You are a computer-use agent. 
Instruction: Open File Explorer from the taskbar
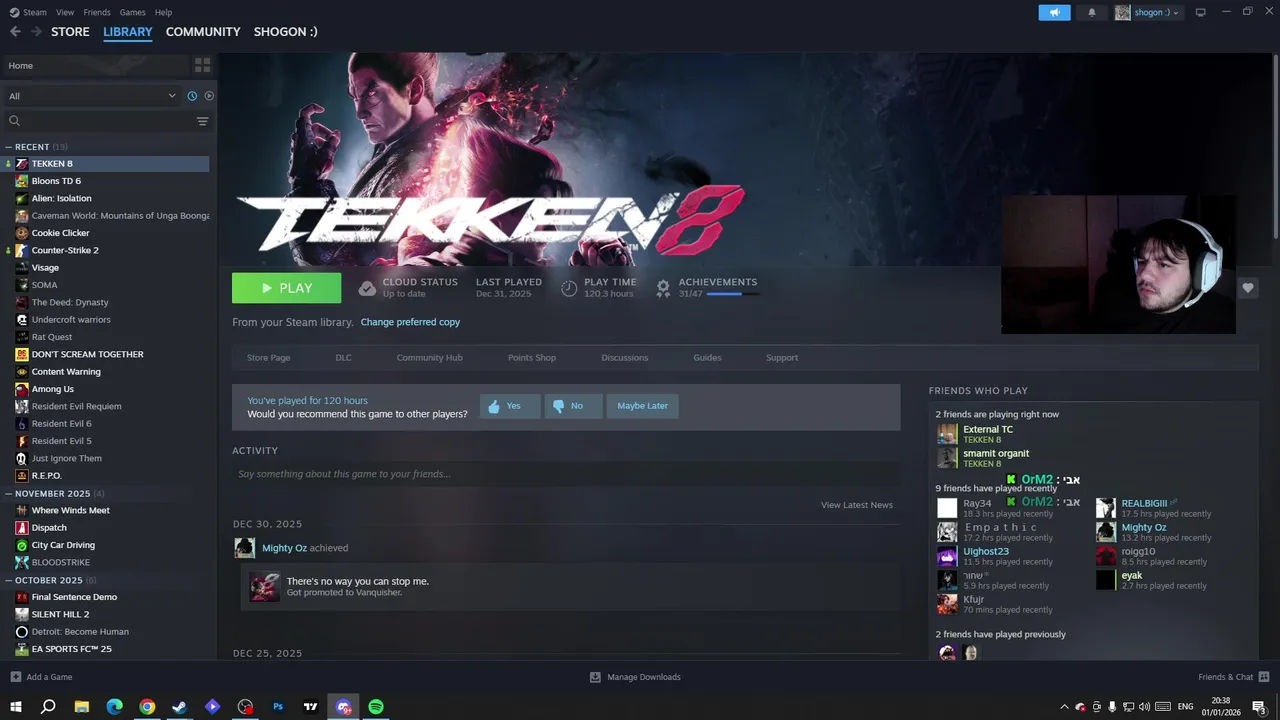point(82,707)
